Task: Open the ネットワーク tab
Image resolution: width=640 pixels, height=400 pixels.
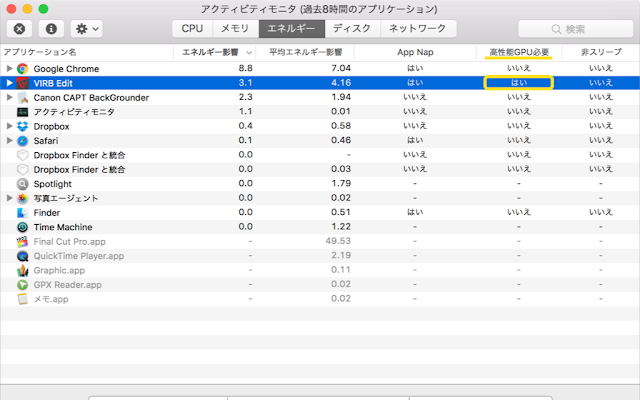Action: [x=418, y=29]
